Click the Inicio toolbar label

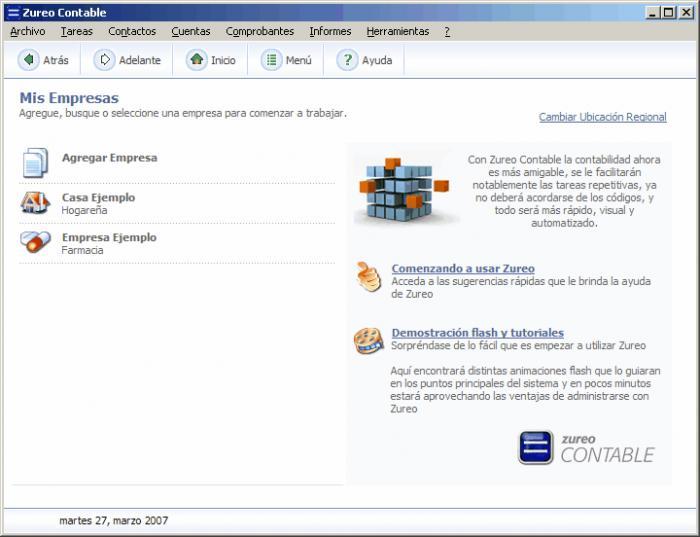pos(223,60)
